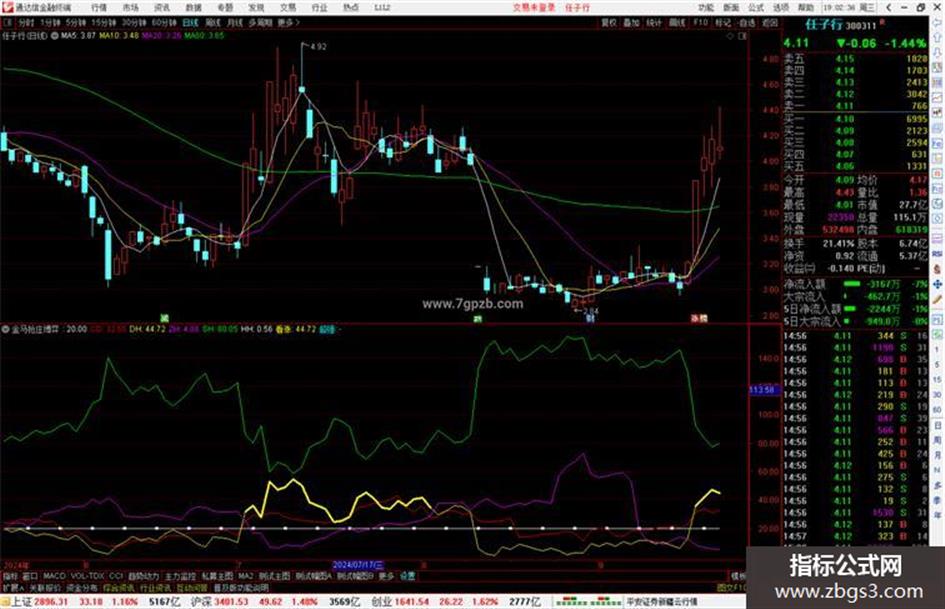Click the 创业 index in the status bar

(381, 601)
